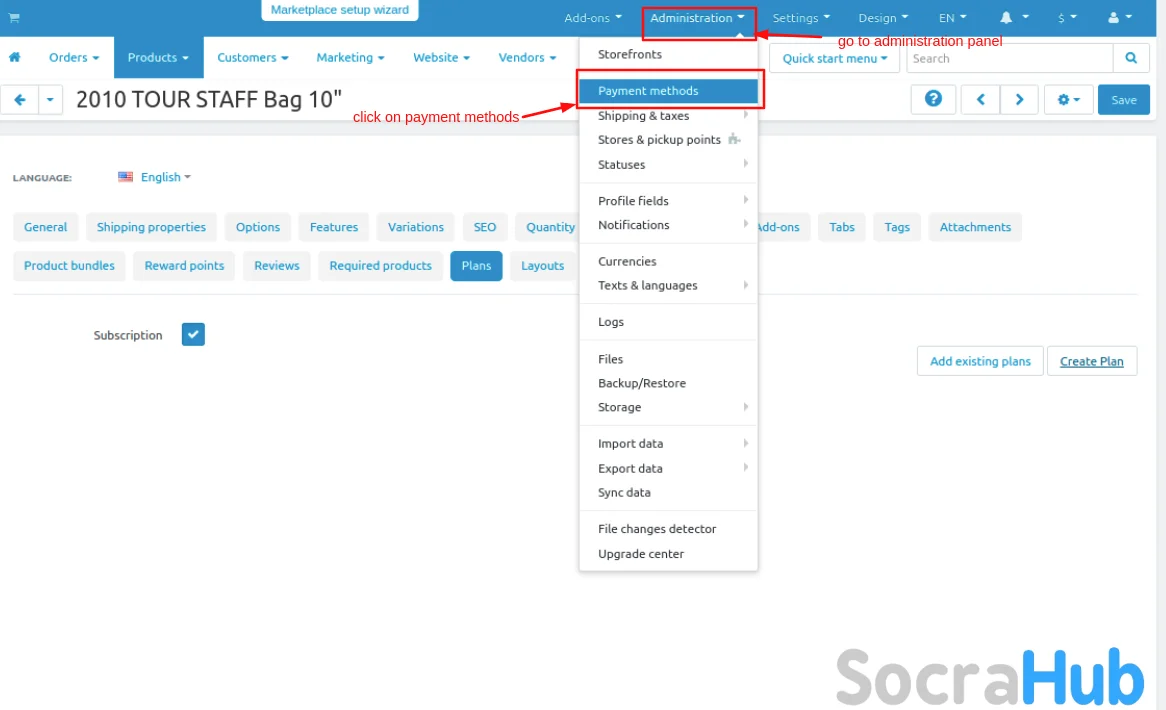Expand Import data submenu
Viewport: 1166px width, 710px height.
[x=668, y=444]
